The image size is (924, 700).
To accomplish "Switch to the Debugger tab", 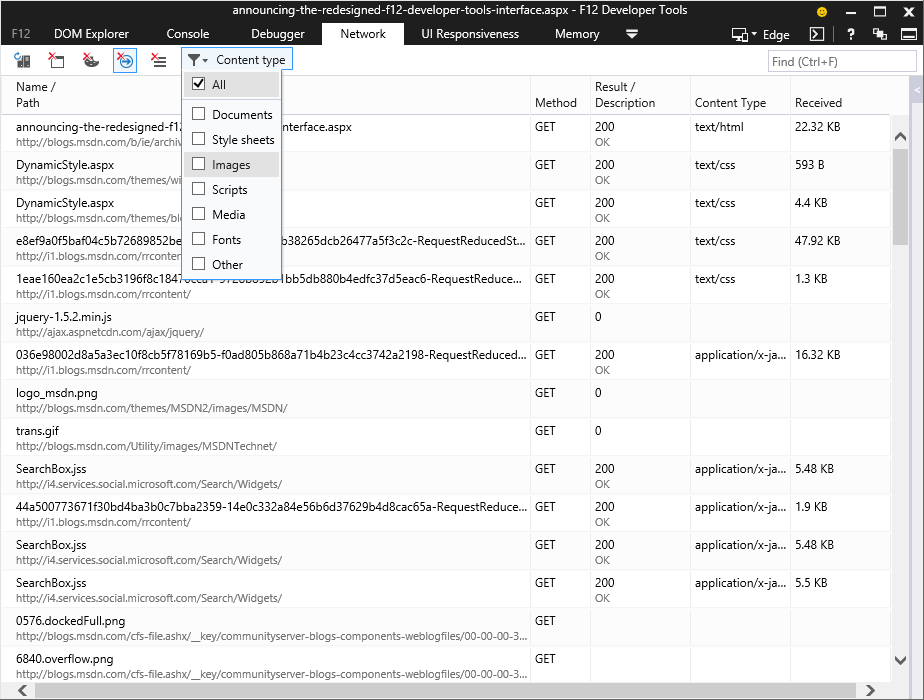I will click(x=278, y=34).
